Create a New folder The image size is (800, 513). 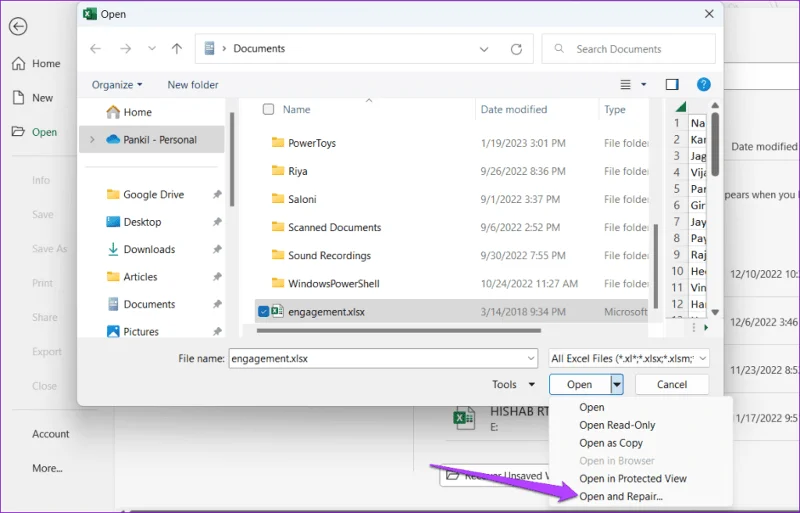point(193,85)
